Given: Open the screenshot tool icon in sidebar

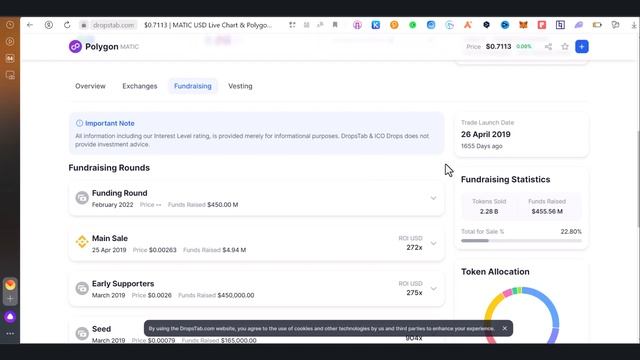Looking at the screenshot, I should [x=10, y=75].
